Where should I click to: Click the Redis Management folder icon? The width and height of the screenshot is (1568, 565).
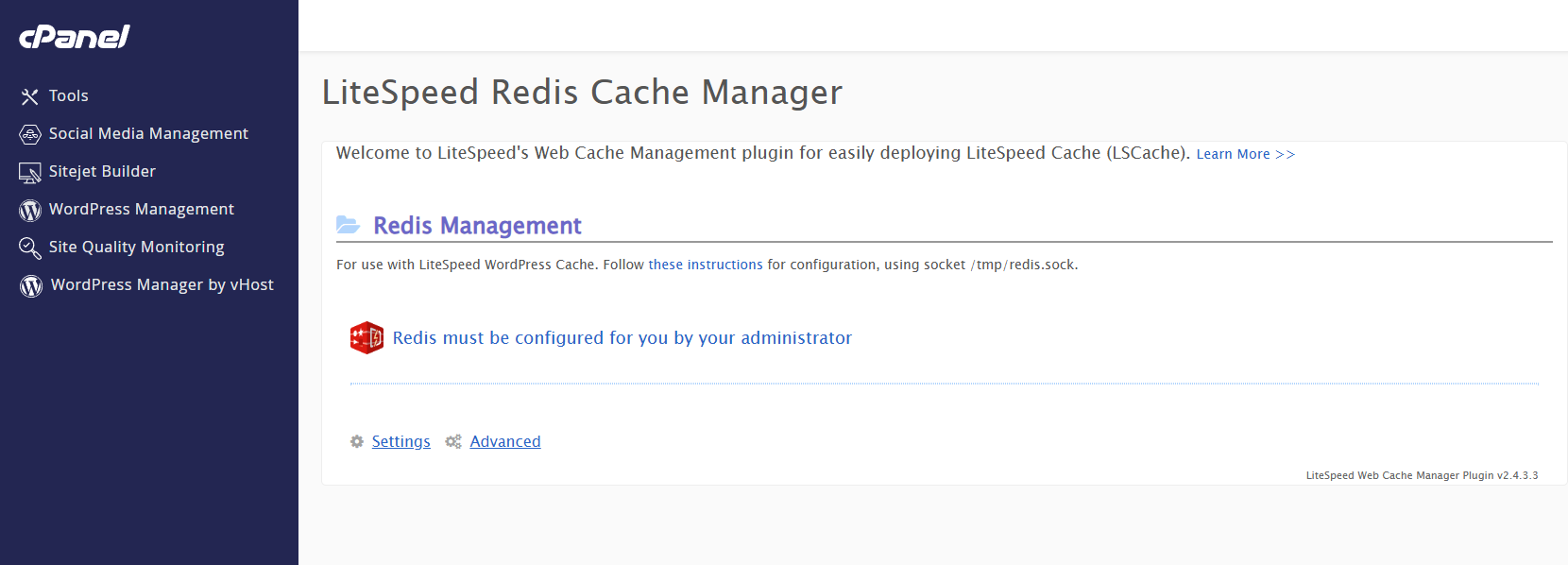click(x=349, y=225)
